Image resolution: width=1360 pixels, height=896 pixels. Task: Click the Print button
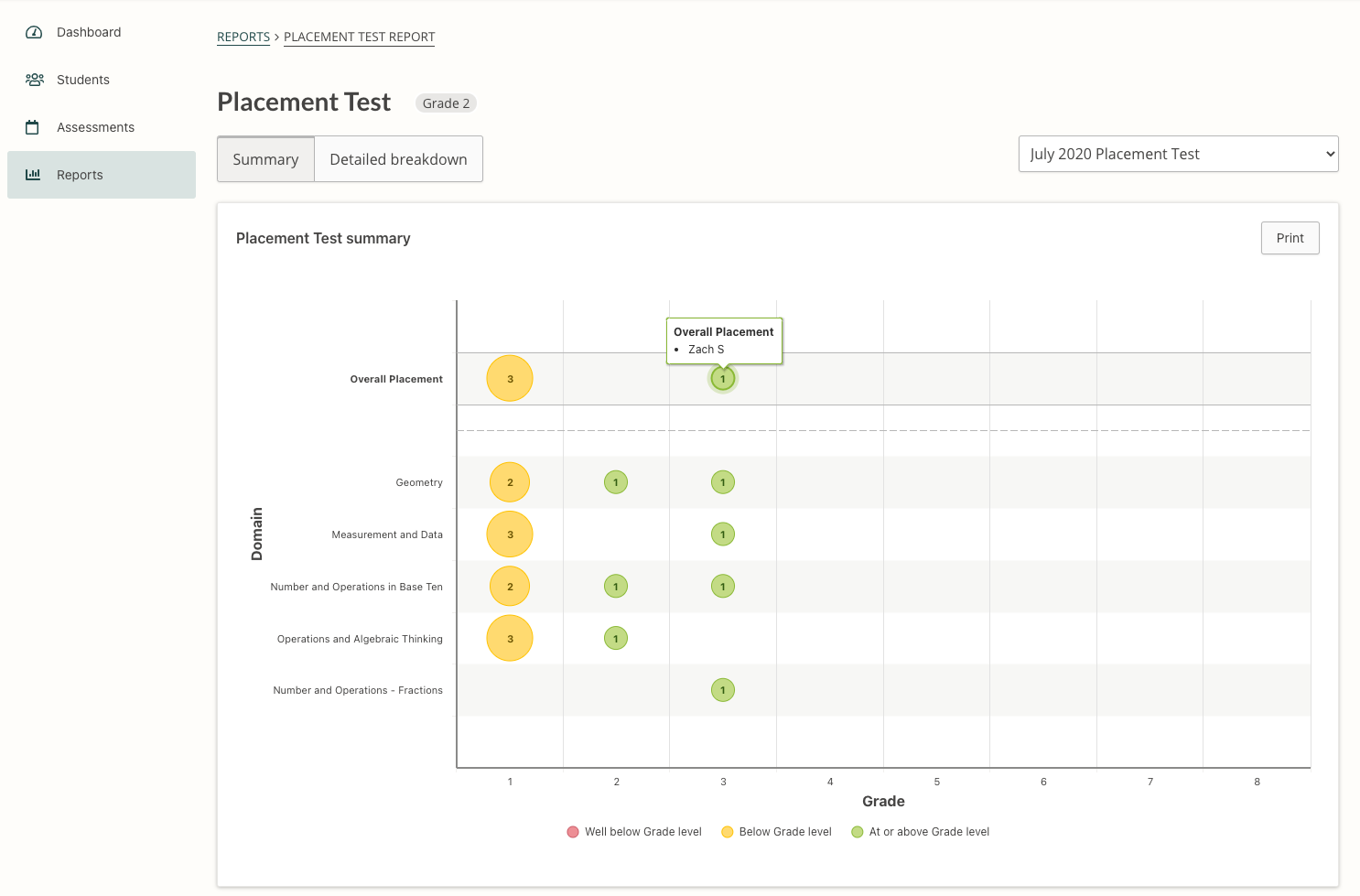coord(1290,237)
